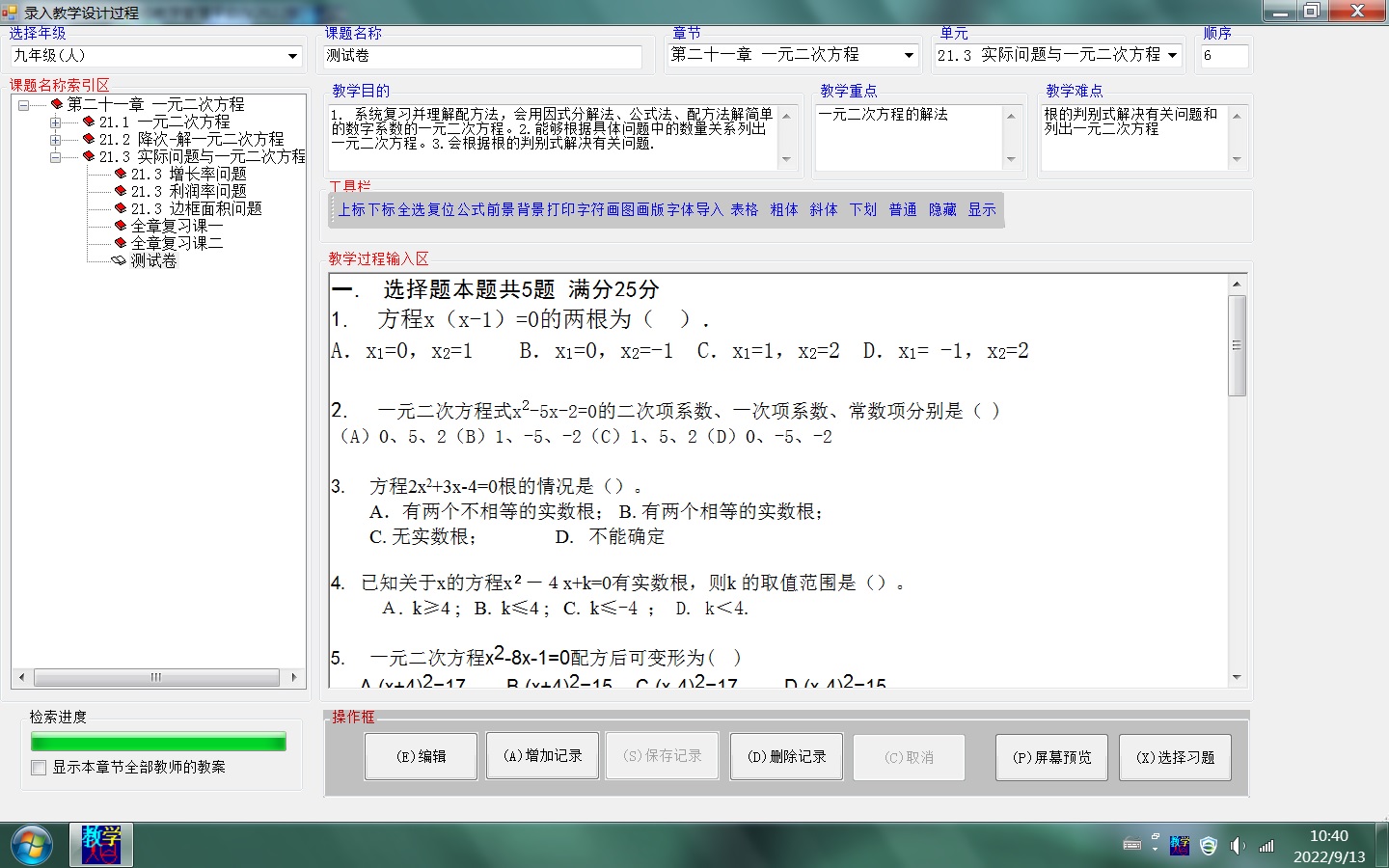Image resolution: width=1389 pixels, height=868 pixels.
Task: Click the 顺序 order number field
Action: click(1224, 56)
